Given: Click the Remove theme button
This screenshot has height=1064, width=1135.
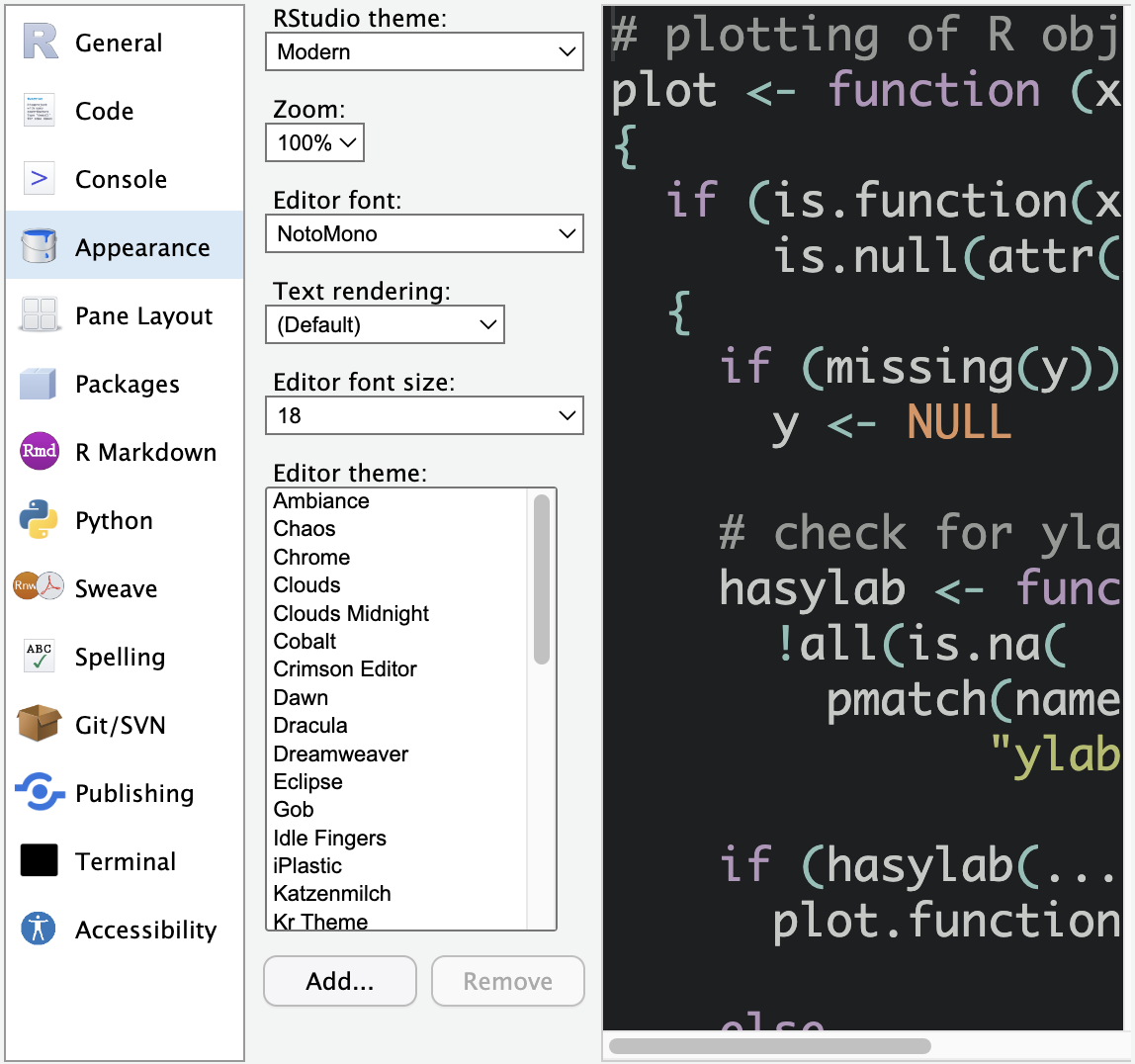Looking at the screenshot, I should tap(508, 981).
